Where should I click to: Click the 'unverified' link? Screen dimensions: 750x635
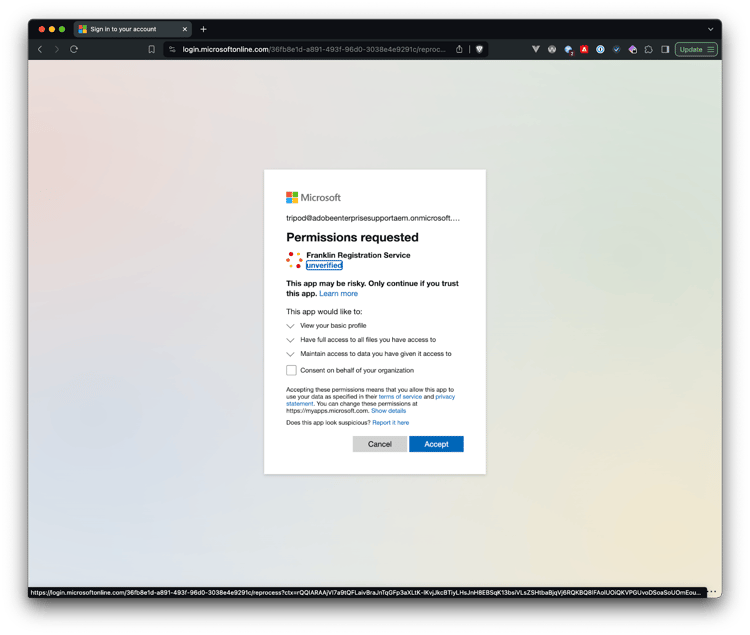(324, 265)
